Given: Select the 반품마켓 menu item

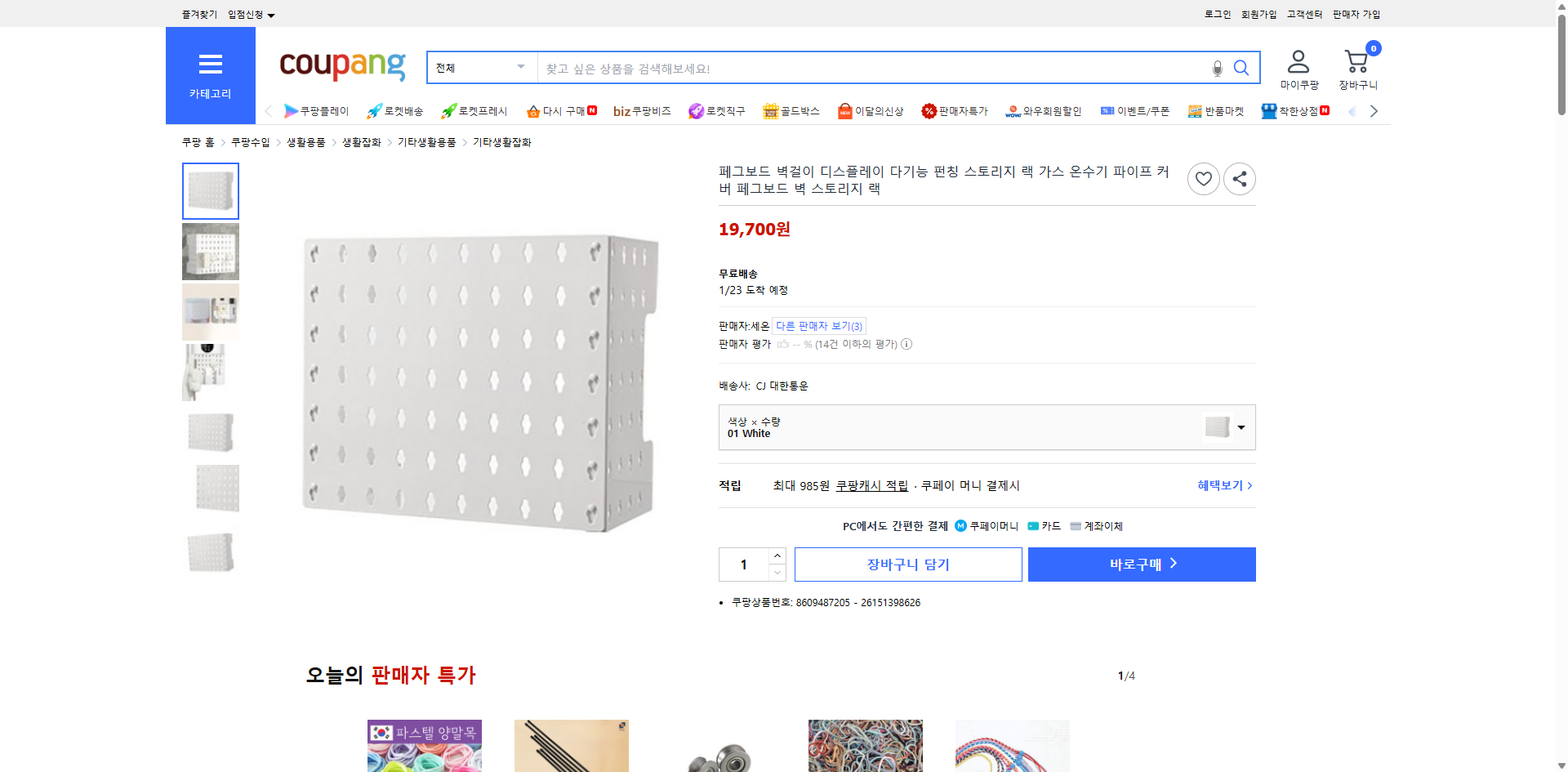Looking at the screenshot, I should click(x=1217, y=110).
